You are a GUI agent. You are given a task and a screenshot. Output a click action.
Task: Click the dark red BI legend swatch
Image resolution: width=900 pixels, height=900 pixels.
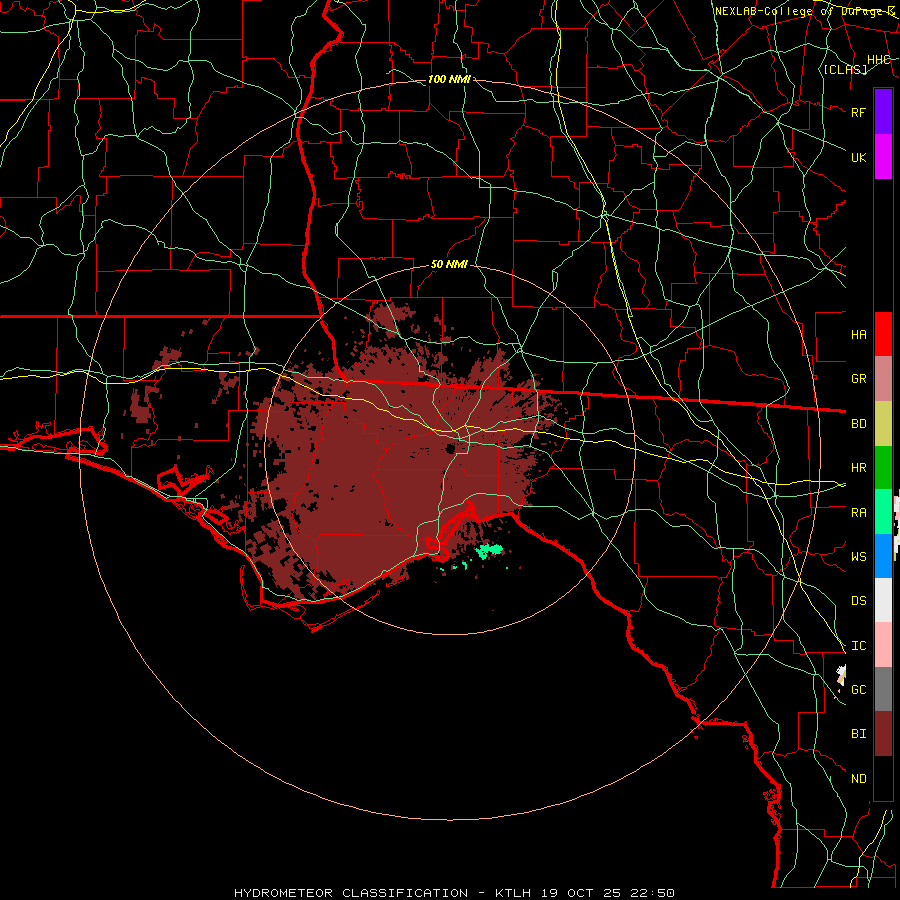[883, 734]
